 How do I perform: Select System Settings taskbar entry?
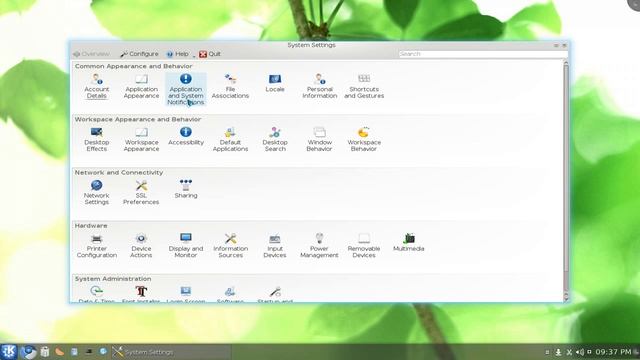pyautogui.click(x=171, y=351)
